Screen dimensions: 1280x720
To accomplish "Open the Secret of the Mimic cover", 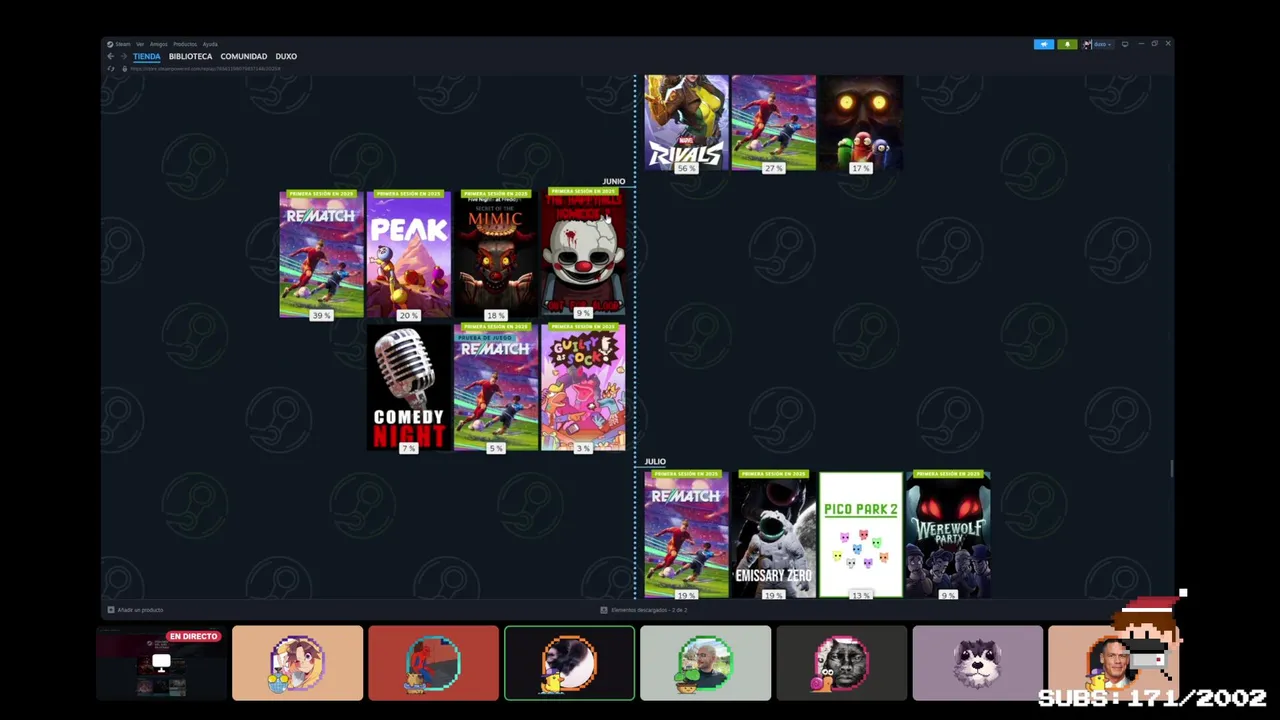I will pyautogui.click(x=495, y=254).
